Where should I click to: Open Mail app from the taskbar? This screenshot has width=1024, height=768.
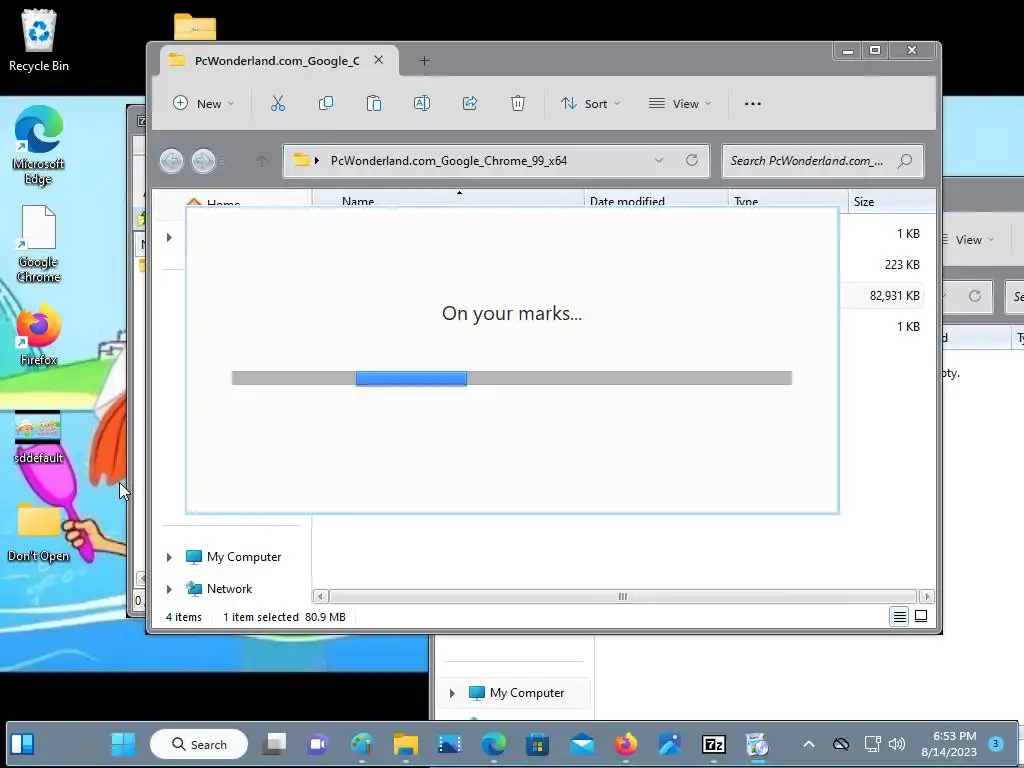point(581,744)
